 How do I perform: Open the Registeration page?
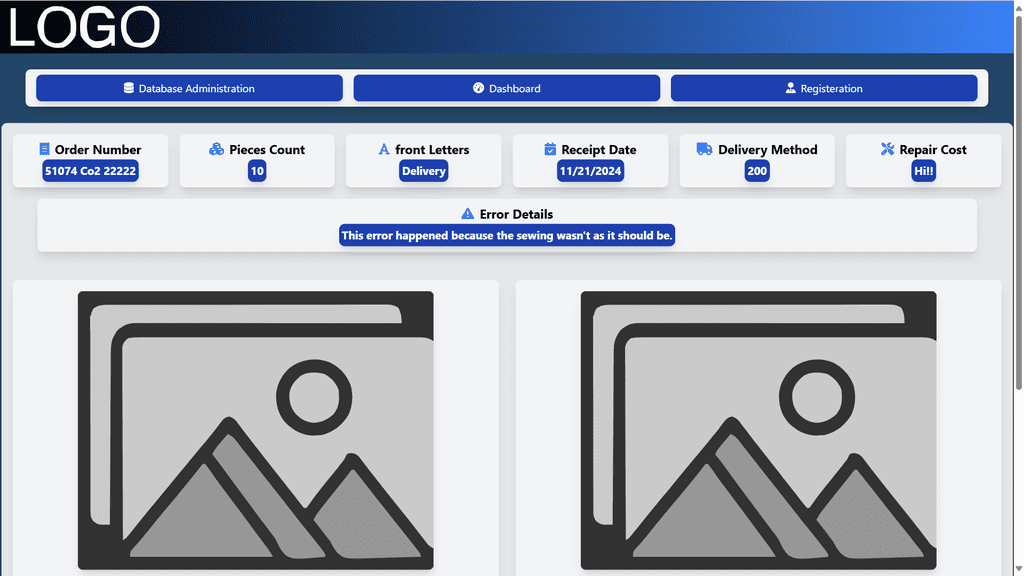coord(824,88)
